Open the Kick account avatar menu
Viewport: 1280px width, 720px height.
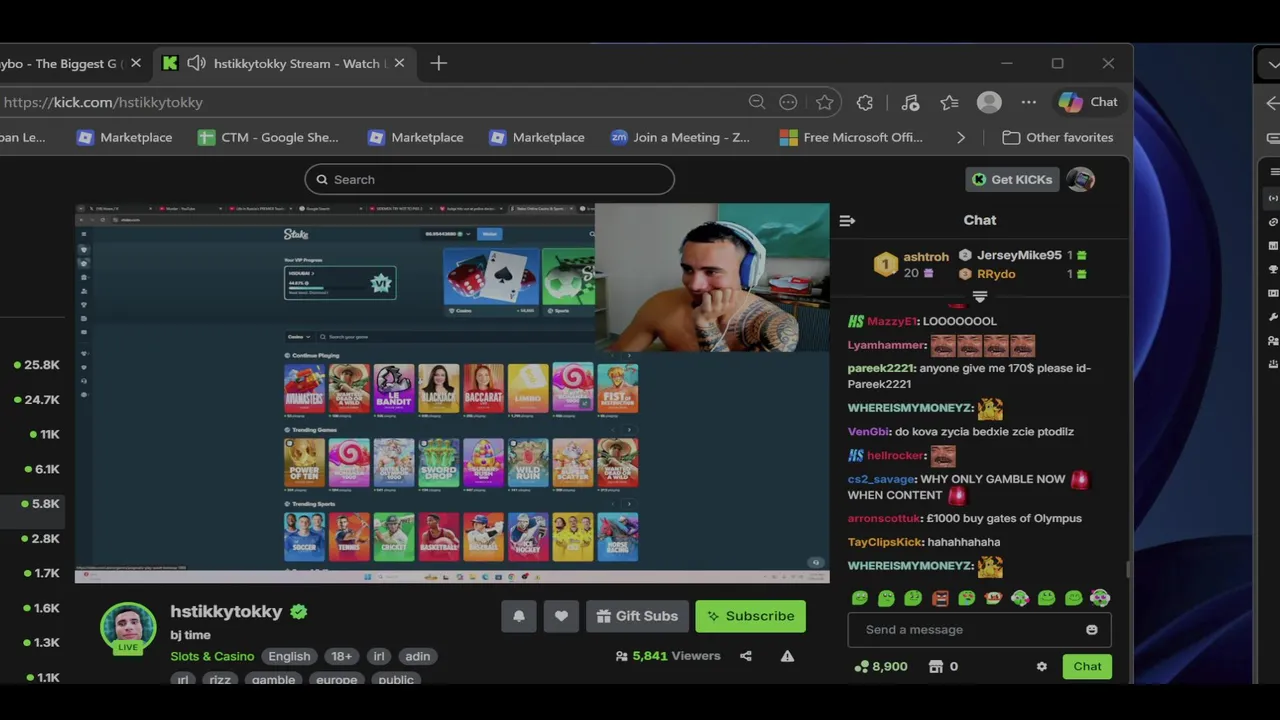(1080, 179)
